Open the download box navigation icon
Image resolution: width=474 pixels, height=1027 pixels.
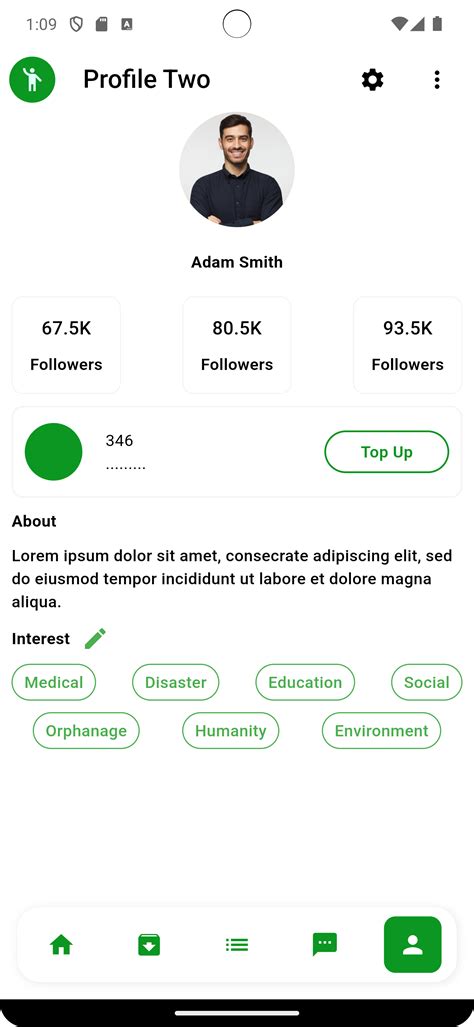pos(149,944)
